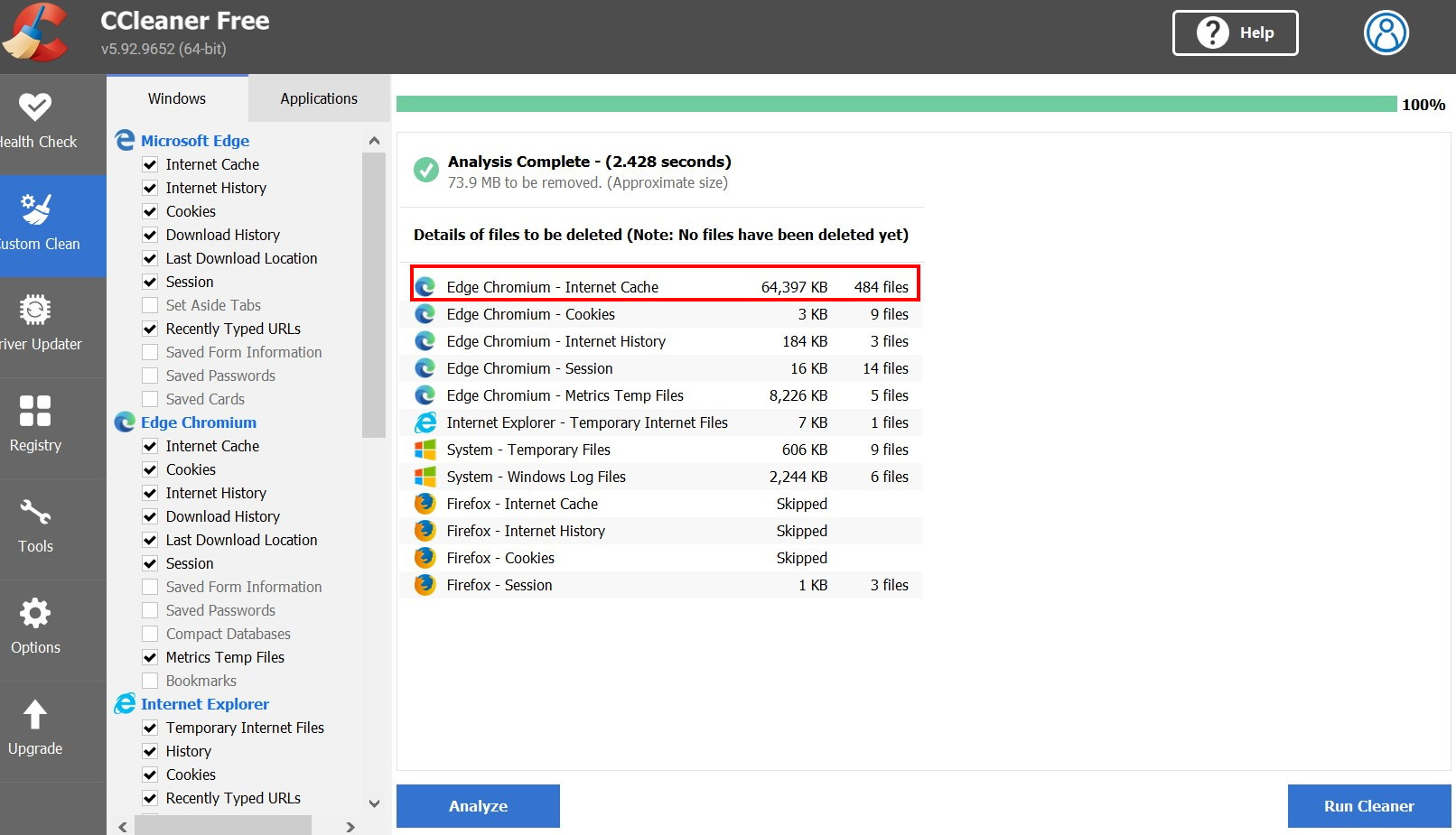Click the Upgrade arrow icon
Image resolution: width=1456 pixels, height=835 pixels.
tap(35, 714)
